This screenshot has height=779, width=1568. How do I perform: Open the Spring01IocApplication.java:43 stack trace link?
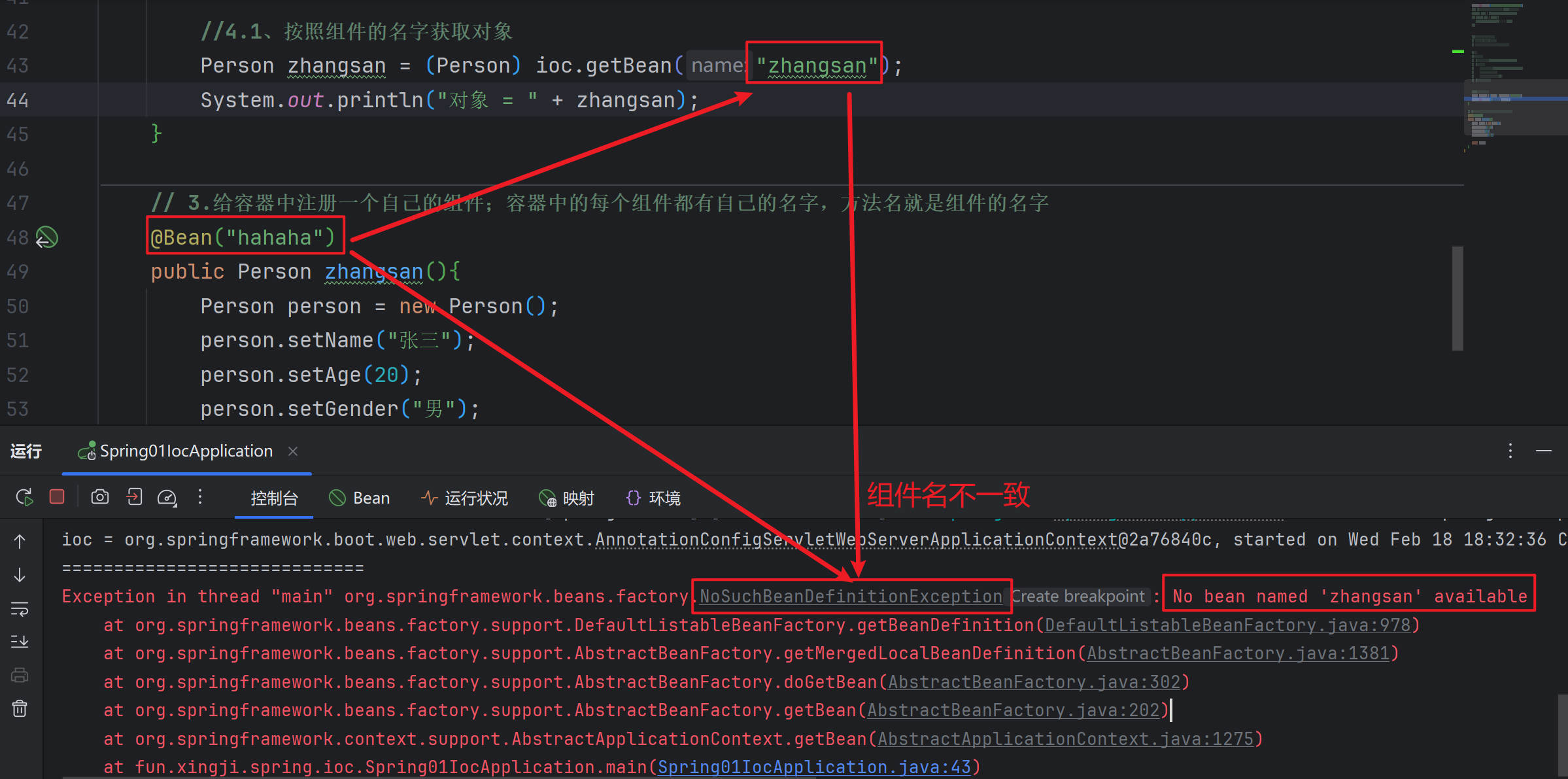[x=814, y=767]
